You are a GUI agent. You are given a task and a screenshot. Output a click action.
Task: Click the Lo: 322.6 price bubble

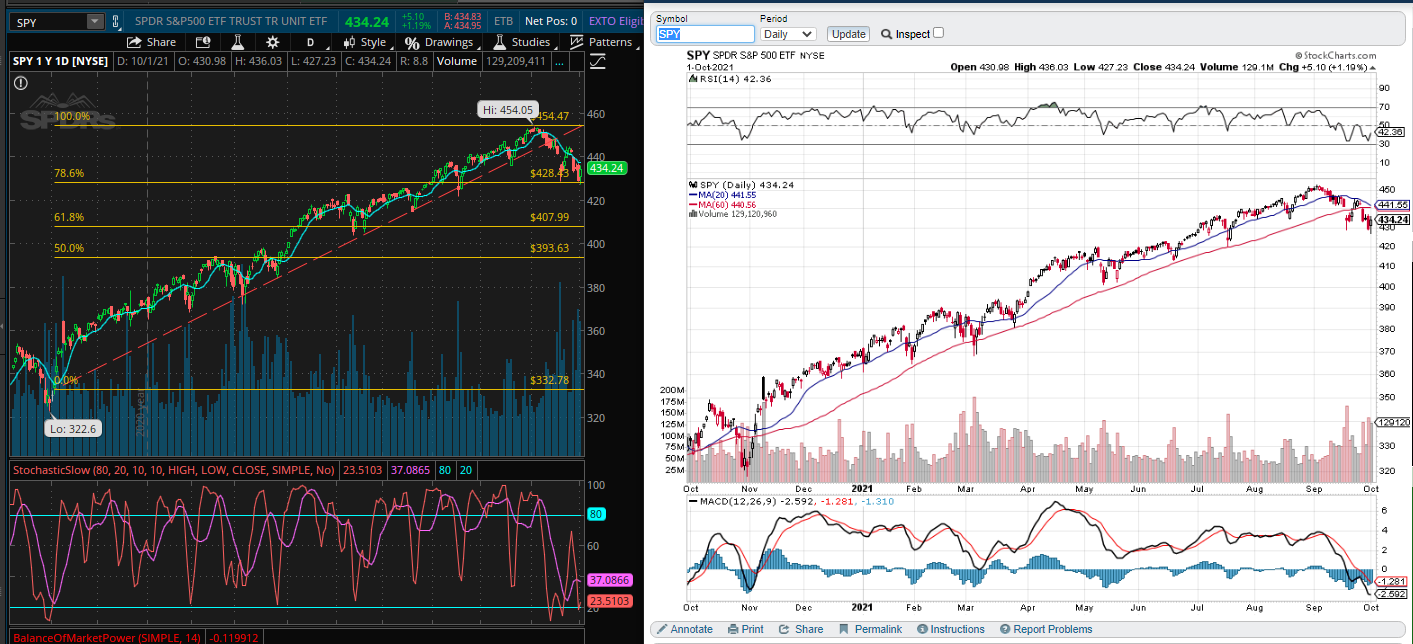pos(75,428)
